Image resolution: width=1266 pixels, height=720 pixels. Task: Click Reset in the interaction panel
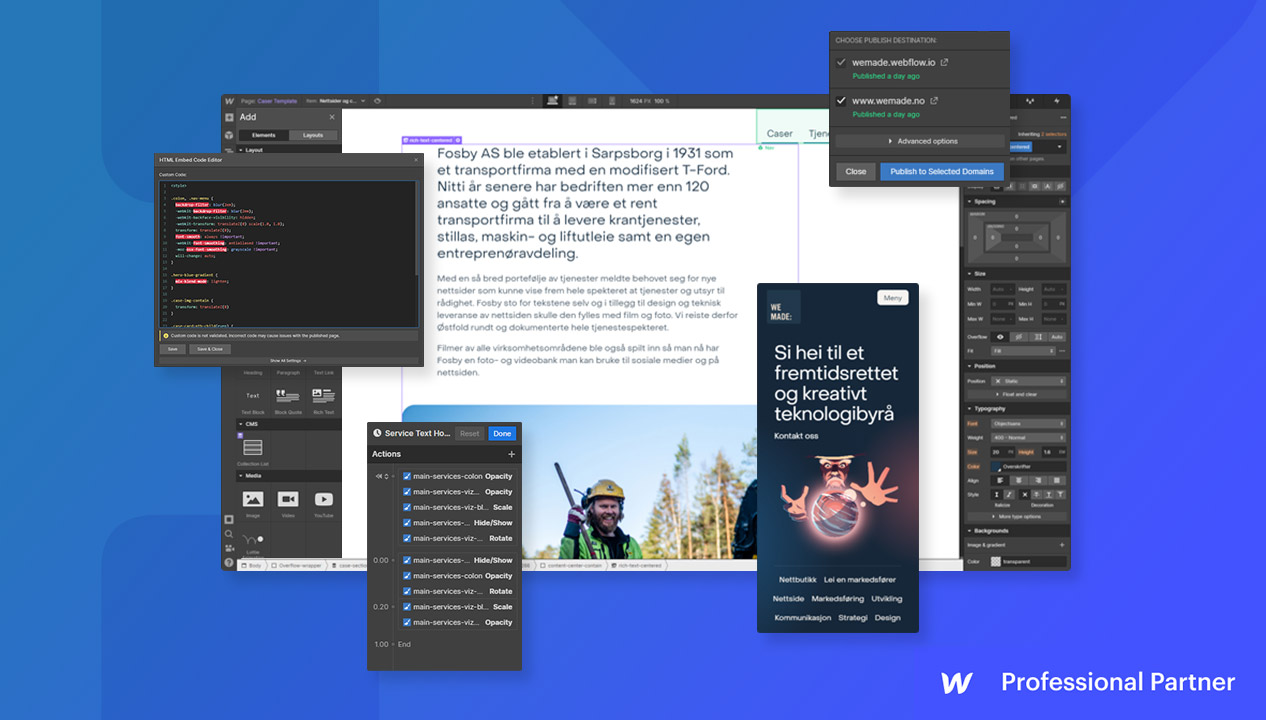coord(470,433)
